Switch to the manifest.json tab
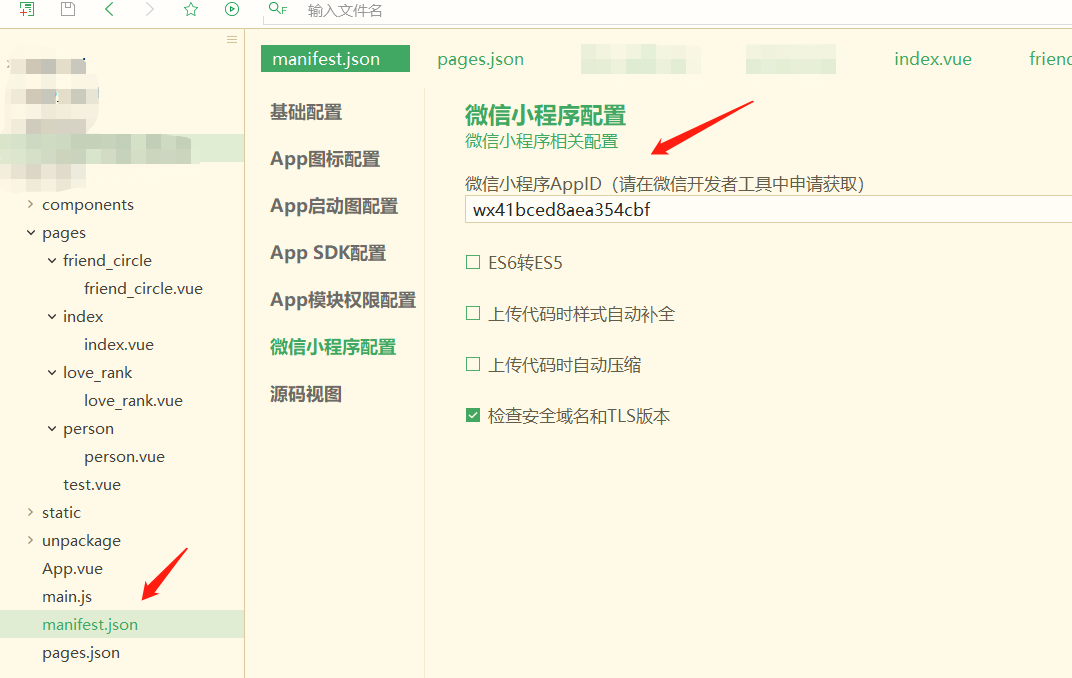This screenshot has height=678, width=1072. 336,59
